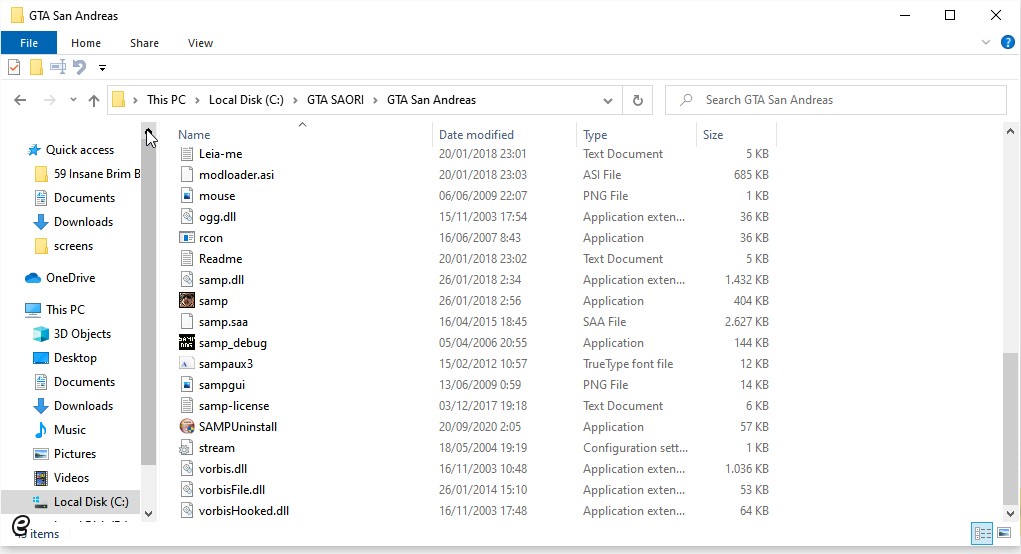The image size is (1021, 554).
Task: Expand chevron after This PC breadcrumb
Action: coord(197,100)
